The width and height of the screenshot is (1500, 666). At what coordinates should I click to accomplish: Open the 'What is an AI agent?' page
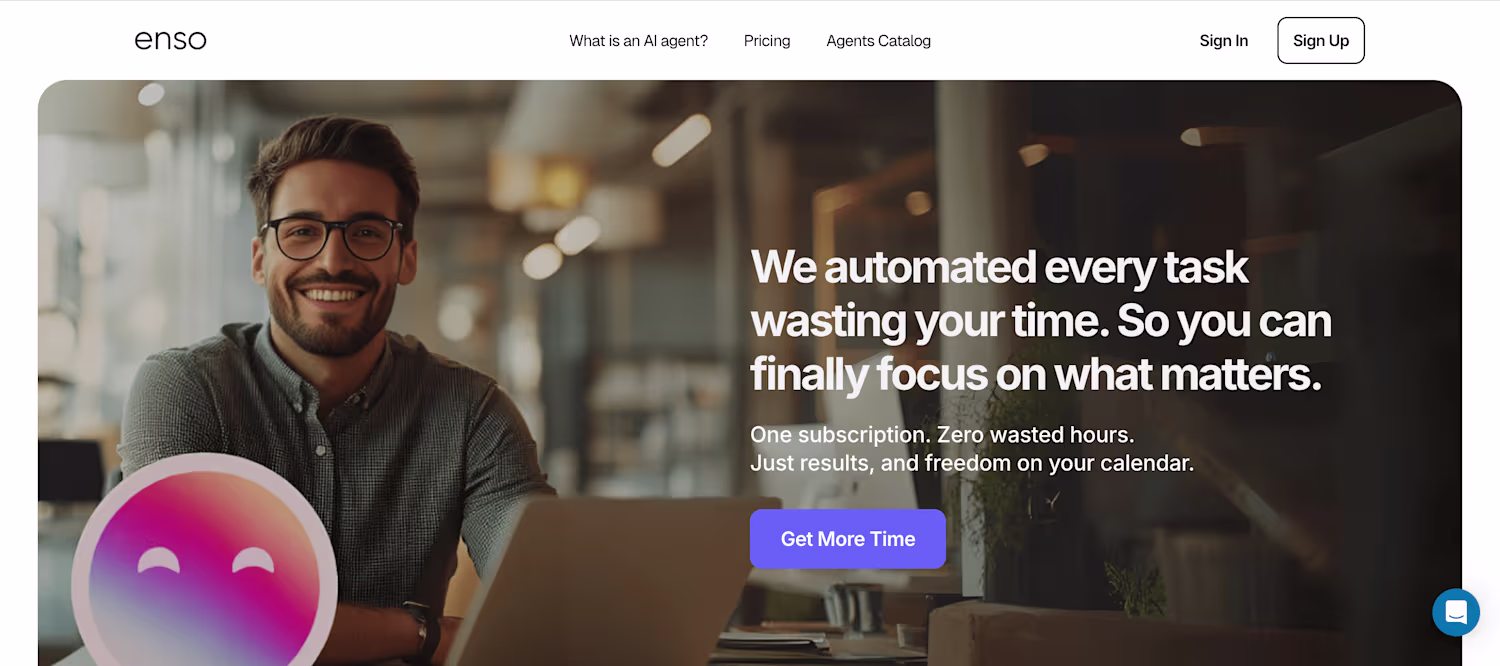pyautogui.click(x=639, y=41)
